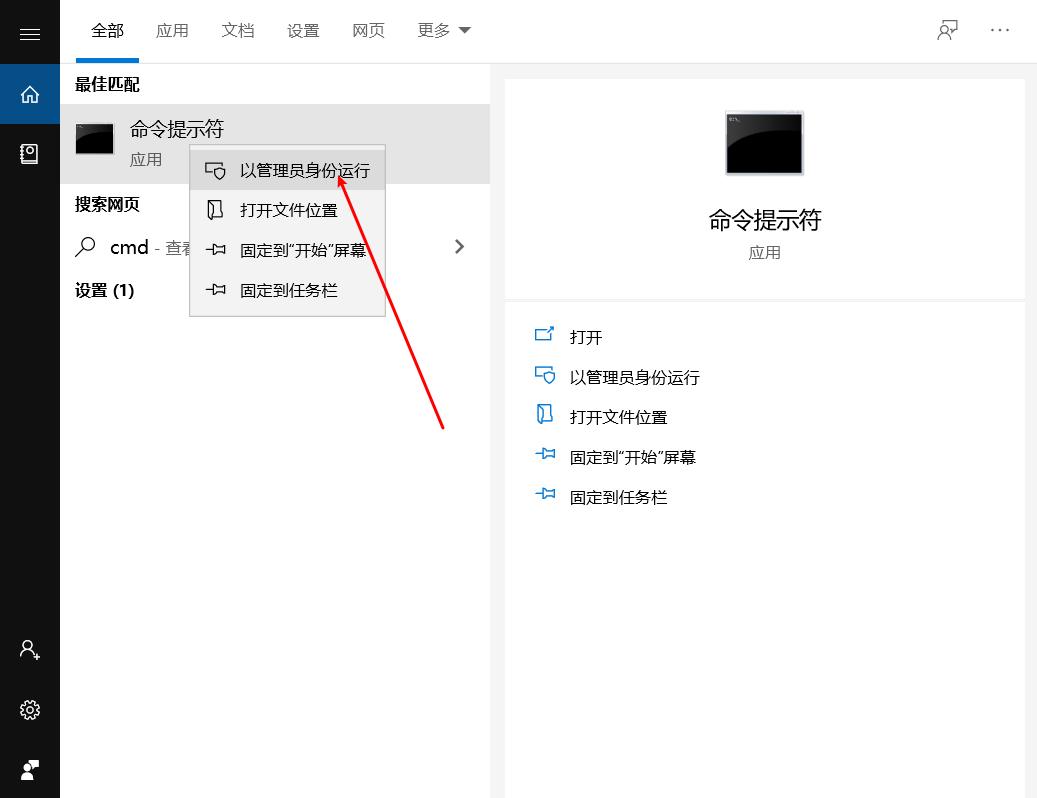Image resolution: width=1037 pixels, height=798 pixels.
Task: Expand the cmd search suggestion with the chevron
Action: click(459, 247)
